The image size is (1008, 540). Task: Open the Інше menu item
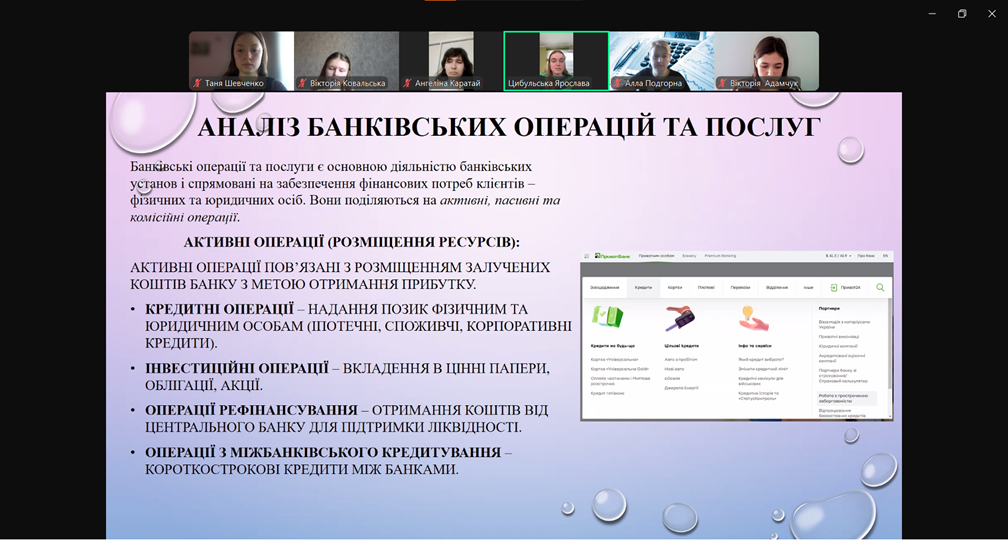click(x=808, y=288)
